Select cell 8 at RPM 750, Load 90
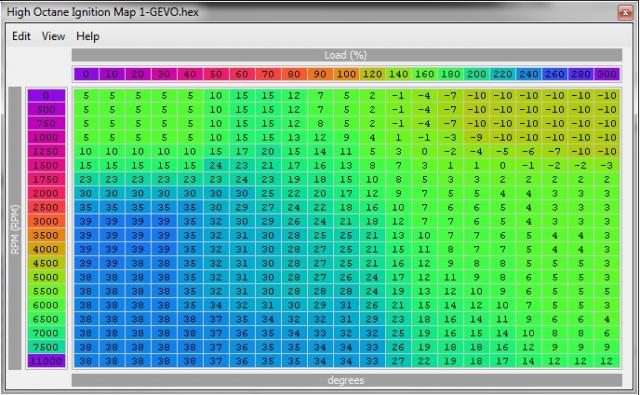The image size is (640, 395). [x=320, y=123]
